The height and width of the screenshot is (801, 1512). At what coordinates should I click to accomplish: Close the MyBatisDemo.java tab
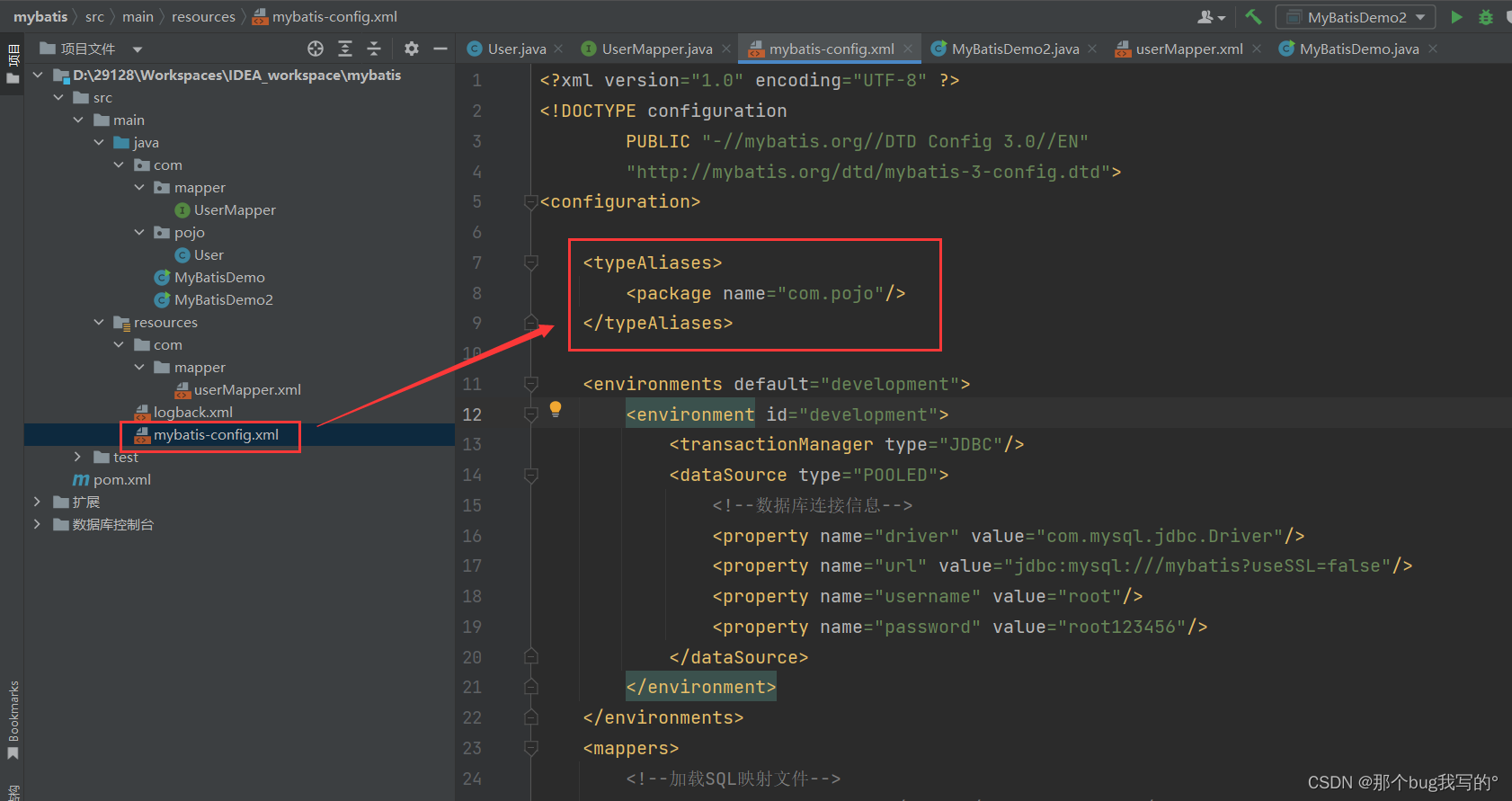(x=1433, y=49)
